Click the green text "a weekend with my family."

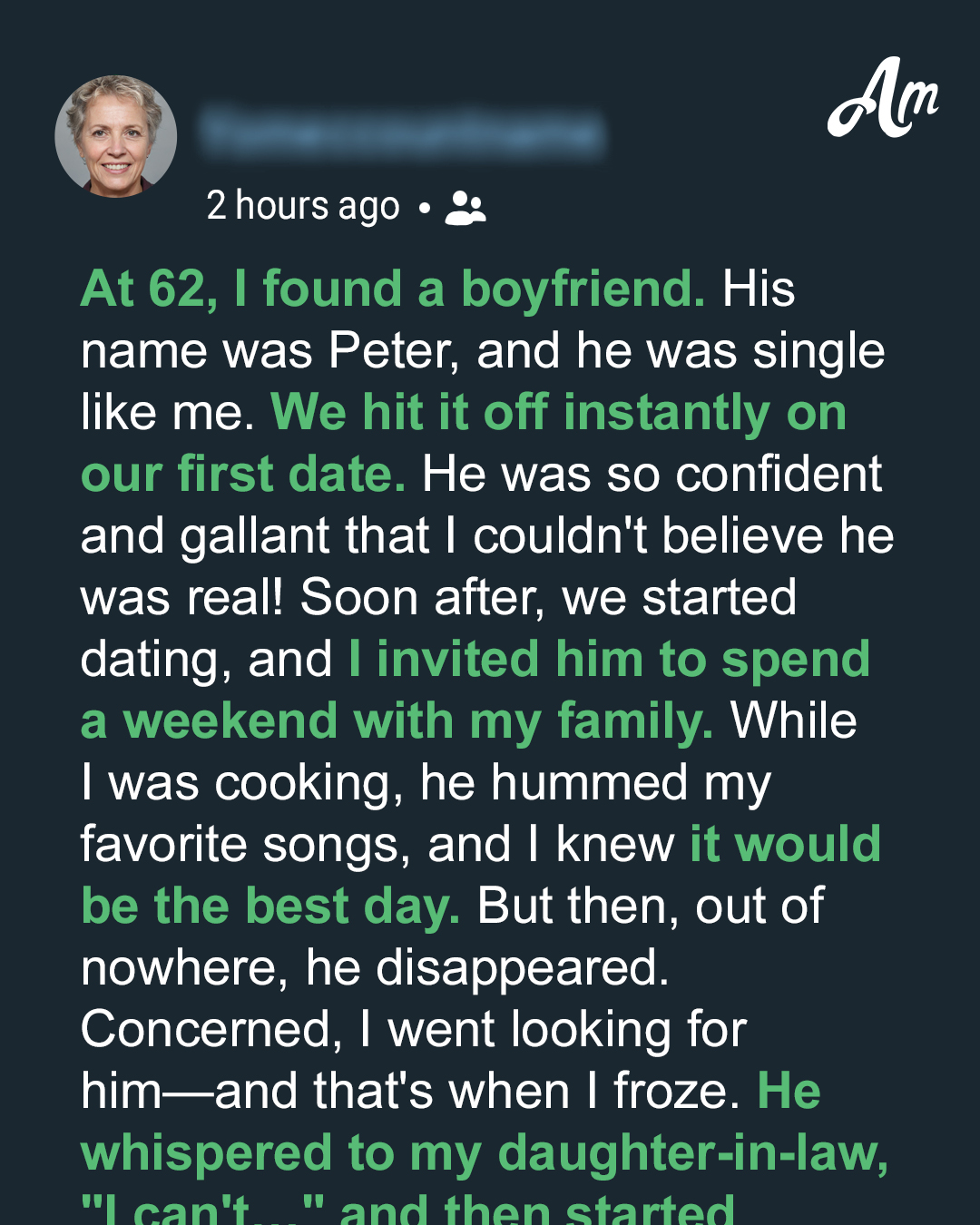pos(397,721)
